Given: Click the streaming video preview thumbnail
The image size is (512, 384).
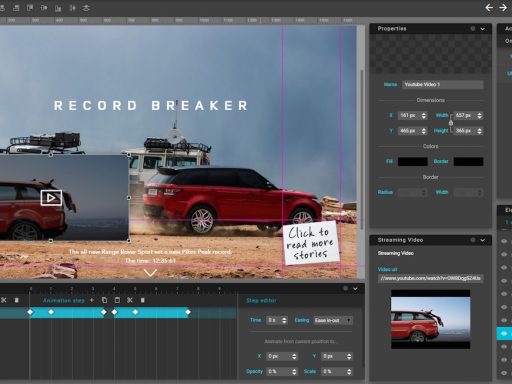Looking at the screenshot, I should pyautogui.click(x=430, y=319).
